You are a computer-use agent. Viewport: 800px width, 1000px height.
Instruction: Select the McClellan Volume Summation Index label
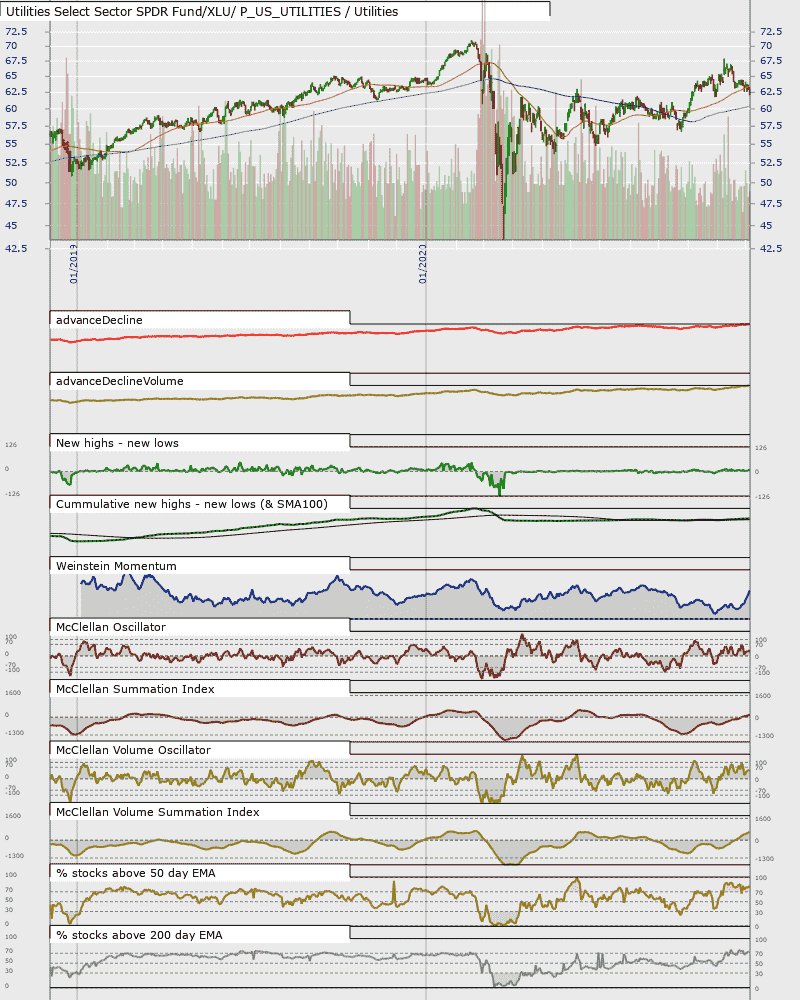pos(158,812)
